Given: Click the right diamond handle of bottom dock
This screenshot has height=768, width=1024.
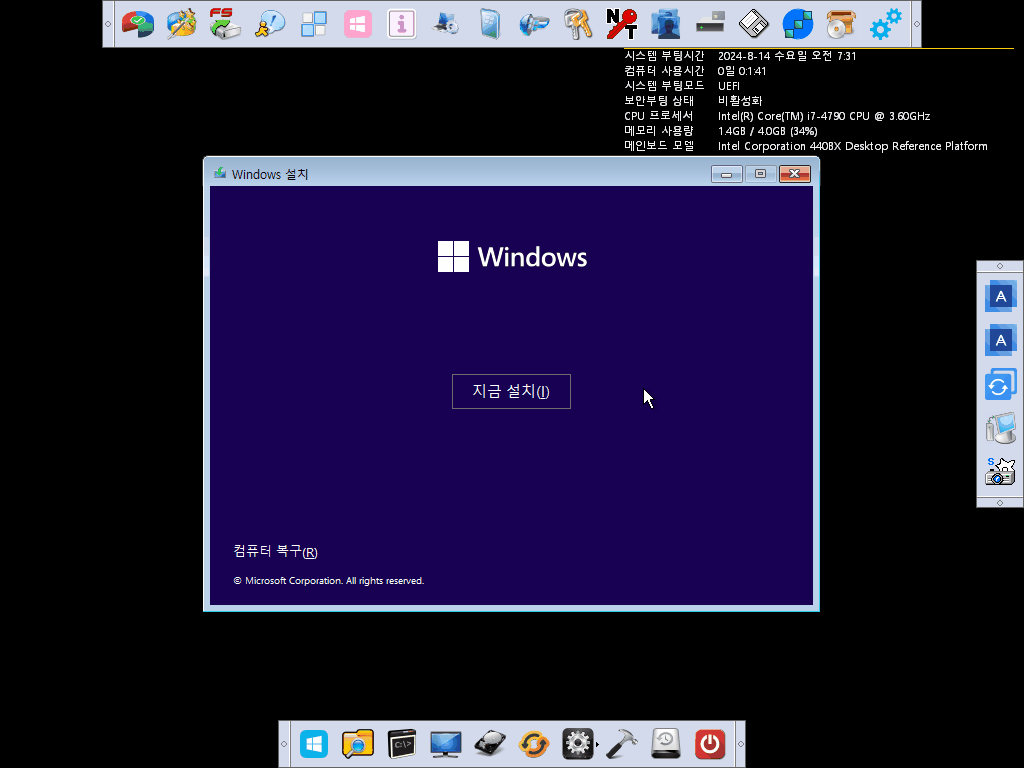Looking at the screenshot, I should [x=740, y=744].
